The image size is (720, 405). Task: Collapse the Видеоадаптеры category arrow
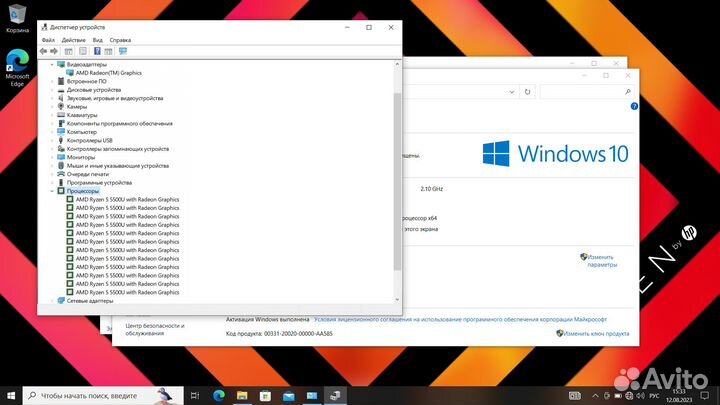pos(52,64)
